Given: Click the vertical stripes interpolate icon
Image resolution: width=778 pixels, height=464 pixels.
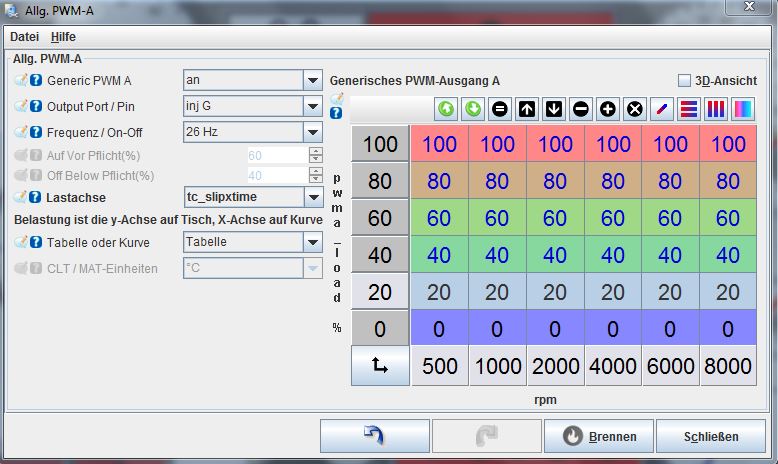Looking at the screenshot, I should click(716, 110).
